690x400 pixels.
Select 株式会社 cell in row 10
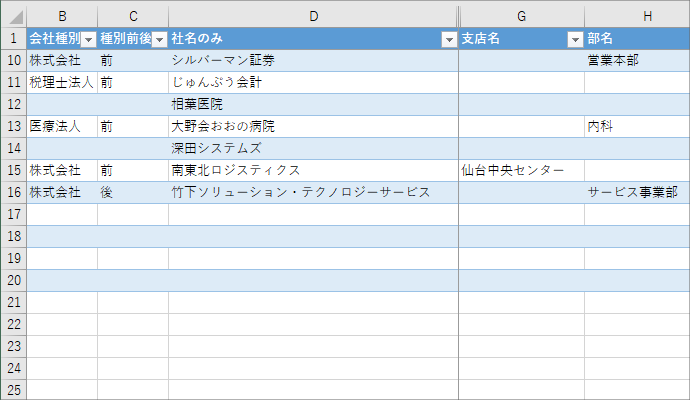click(62, 61)
